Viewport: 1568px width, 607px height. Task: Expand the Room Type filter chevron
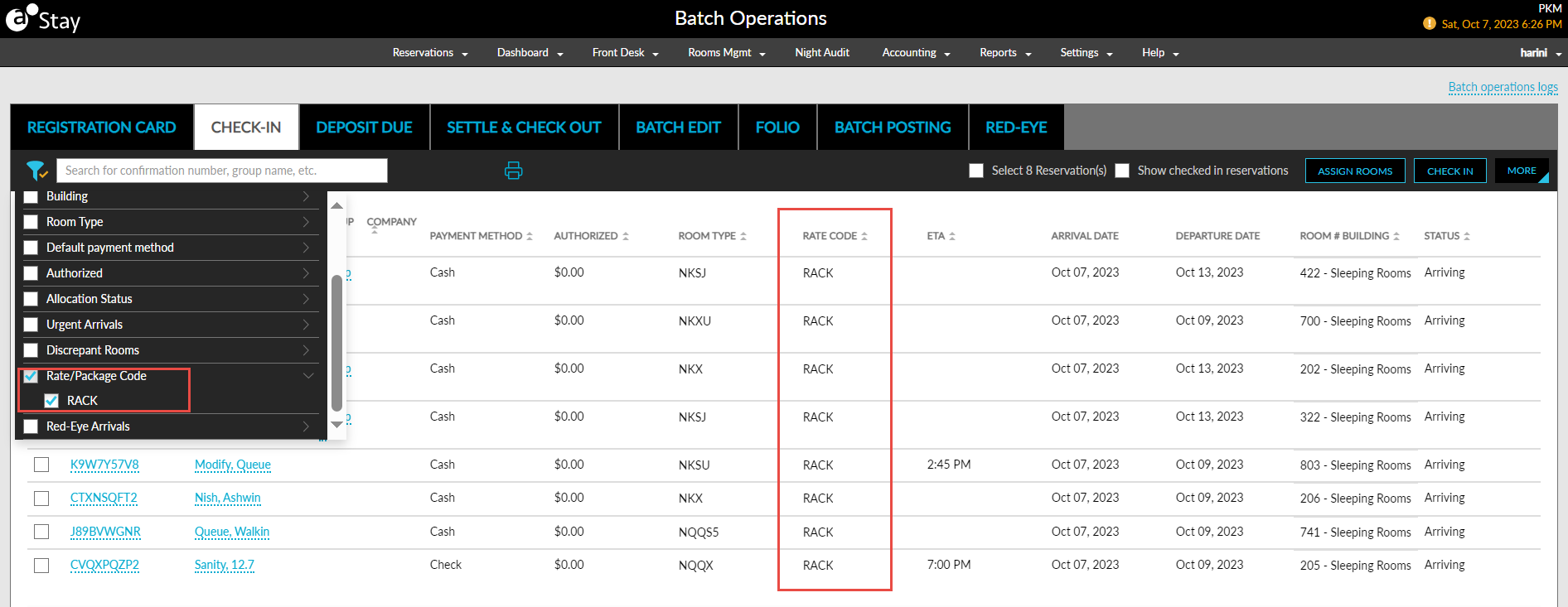point(306,222)
